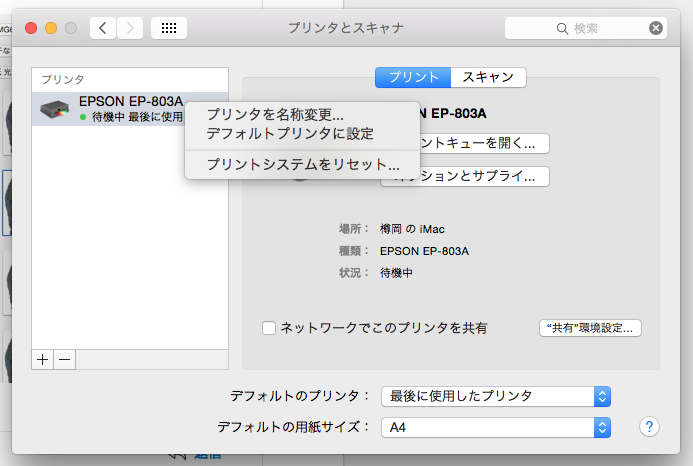
Task: Click the 場所 value text with iMac
Action: (412, 229)
